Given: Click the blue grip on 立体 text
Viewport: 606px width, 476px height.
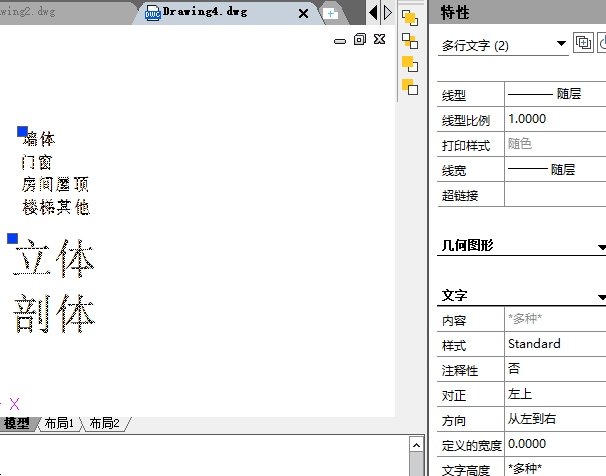Looking at the screenshot, I should click(x=13, y=238).
